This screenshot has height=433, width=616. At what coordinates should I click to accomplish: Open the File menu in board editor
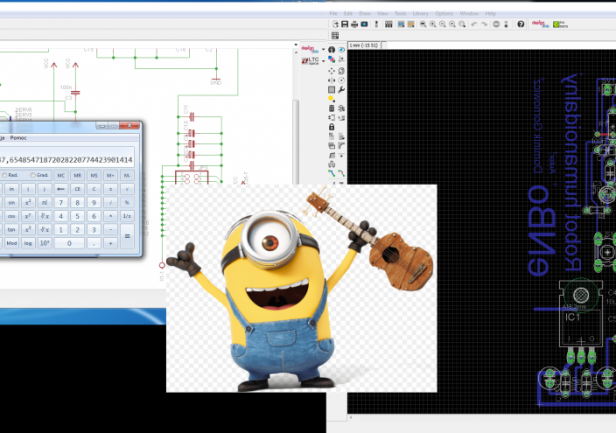tap(335, 12)
